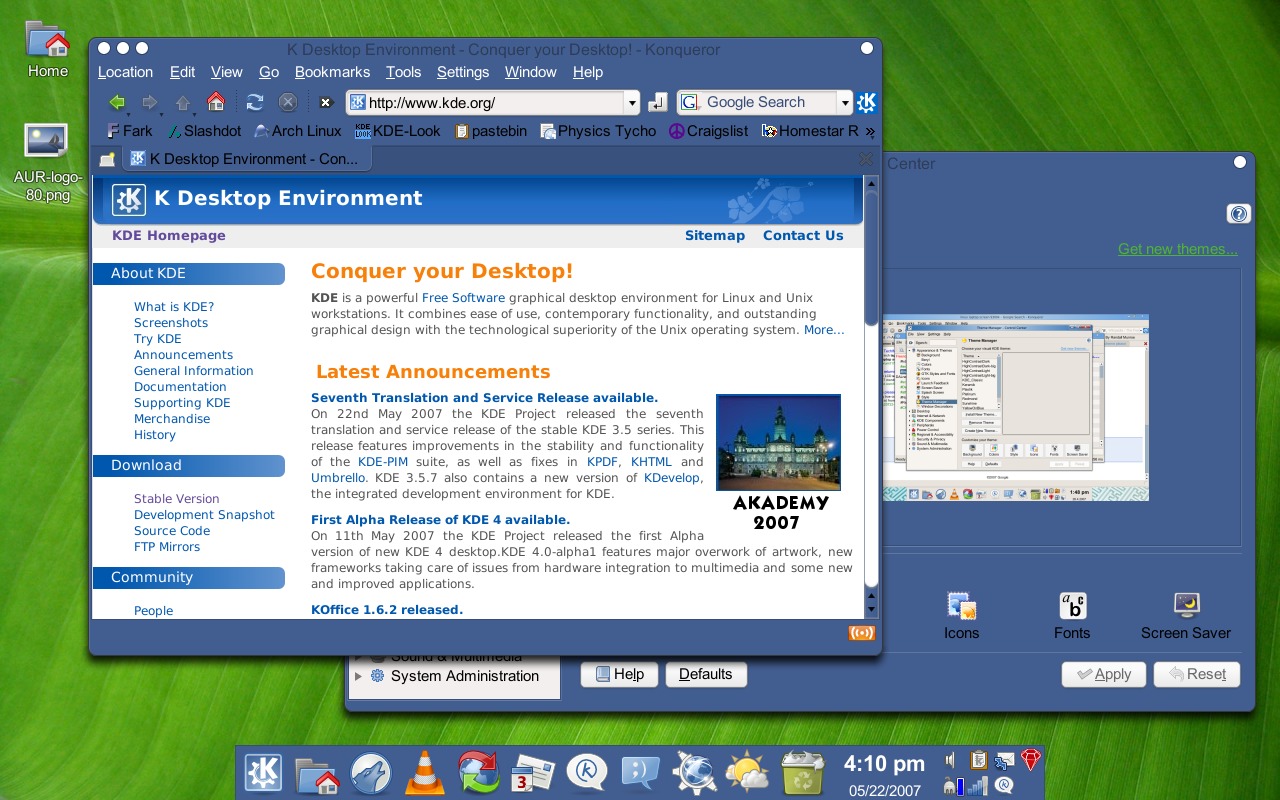Image resolution: width=1280 pixels, height=800 pixels.
Task: Click the Go icon beside the URL field
Action: pos(657,102)
